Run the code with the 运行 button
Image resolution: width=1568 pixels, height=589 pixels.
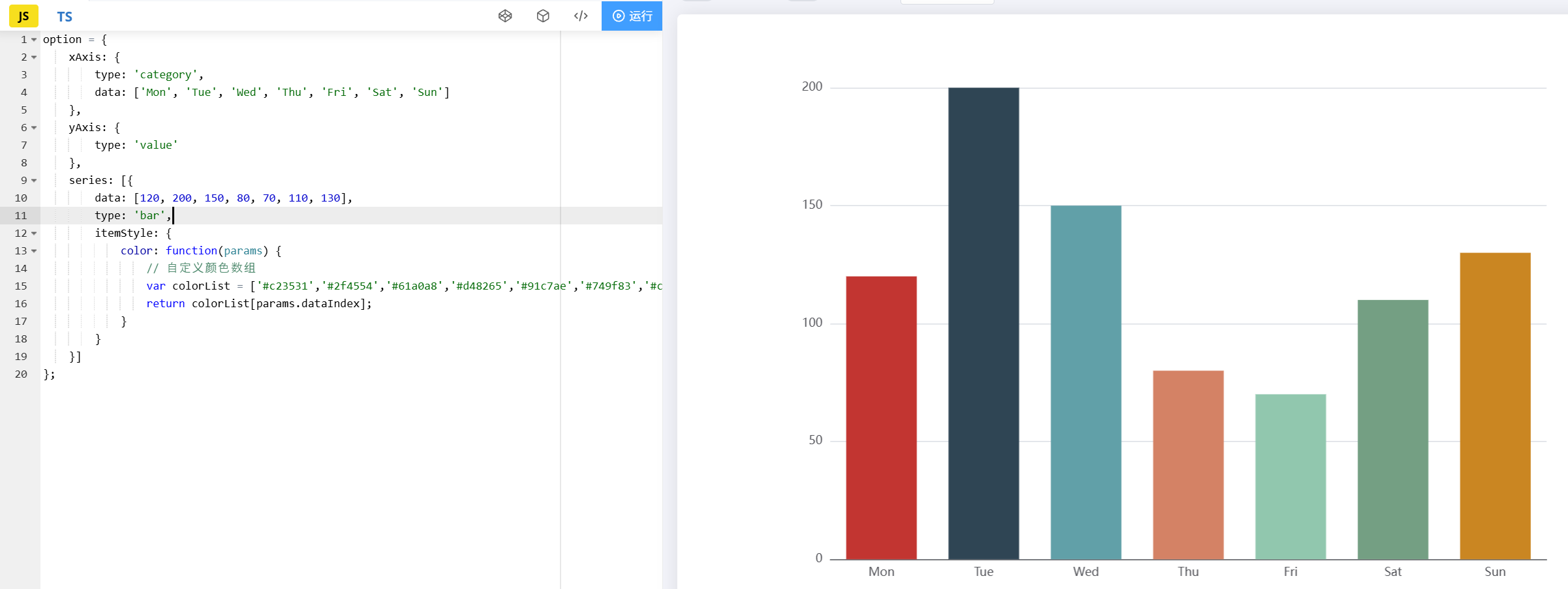[x=632, y=16]
